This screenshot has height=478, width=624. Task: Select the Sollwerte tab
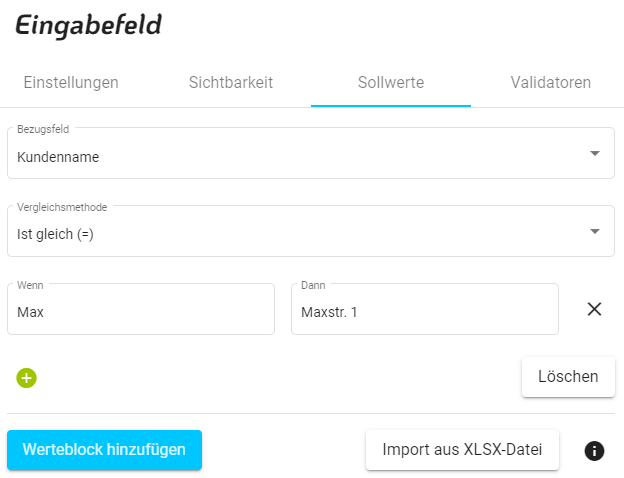391,82
